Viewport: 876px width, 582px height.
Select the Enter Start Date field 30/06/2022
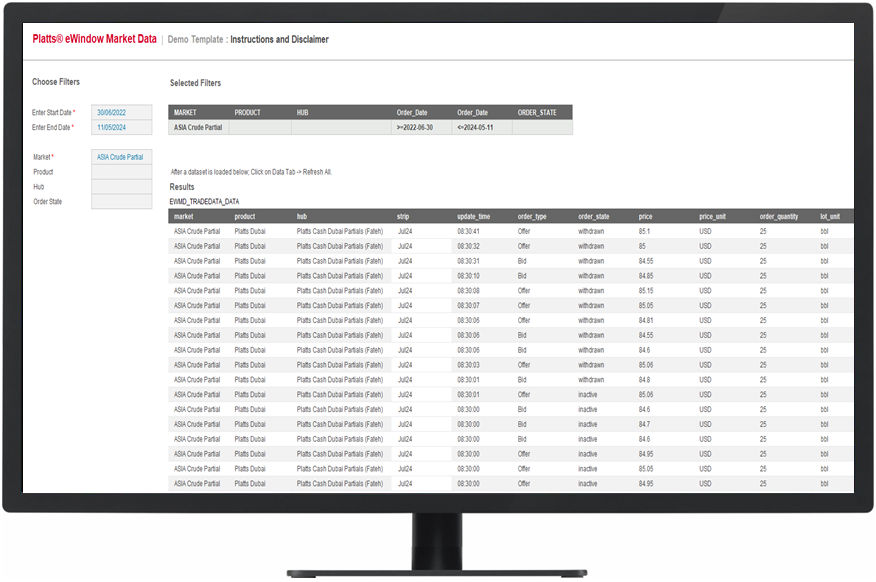coord(121,112)
